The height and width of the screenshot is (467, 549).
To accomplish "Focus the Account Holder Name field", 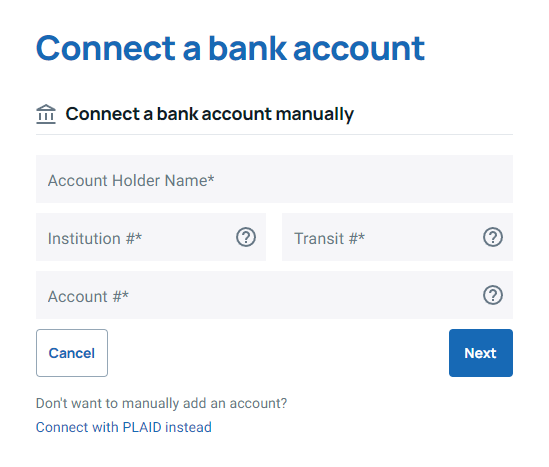I will tap(274, 179).
